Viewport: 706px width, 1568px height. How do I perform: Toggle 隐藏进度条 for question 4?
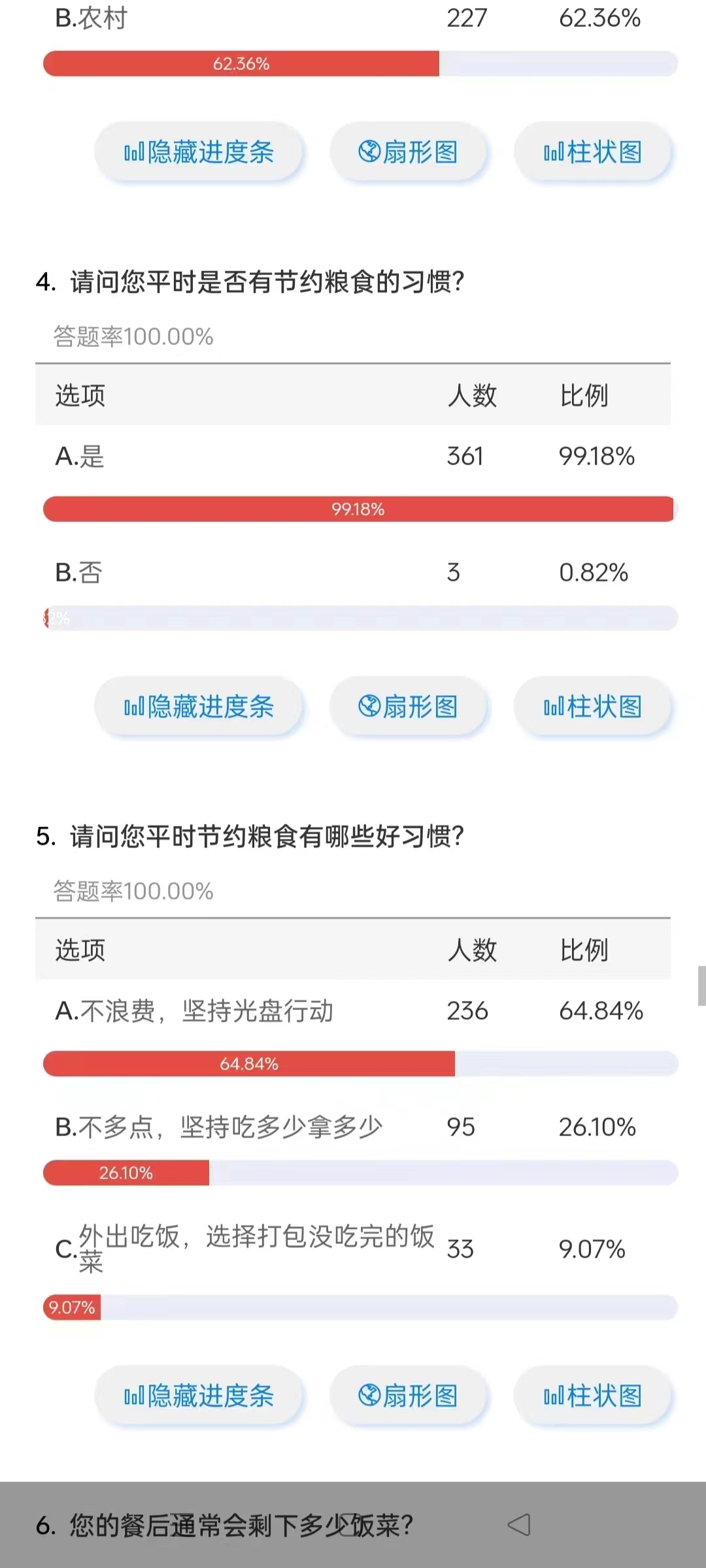coord(199,706)
